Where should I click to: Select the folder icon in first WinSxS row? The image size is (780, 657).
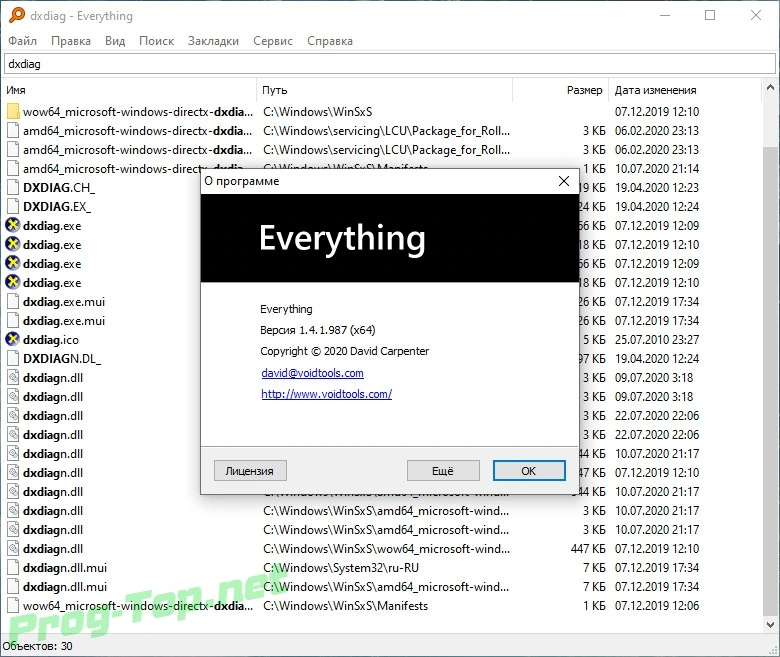point(13,111)
